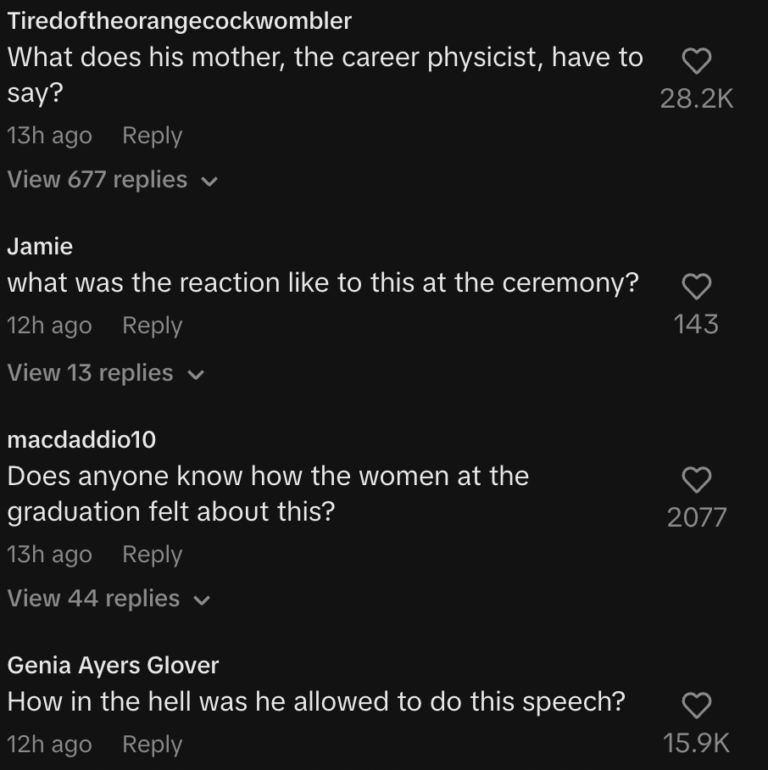Viewport: 768px width, 770px height.
Task: Click the "How in the hell" comment text
Action: point(316,702)
